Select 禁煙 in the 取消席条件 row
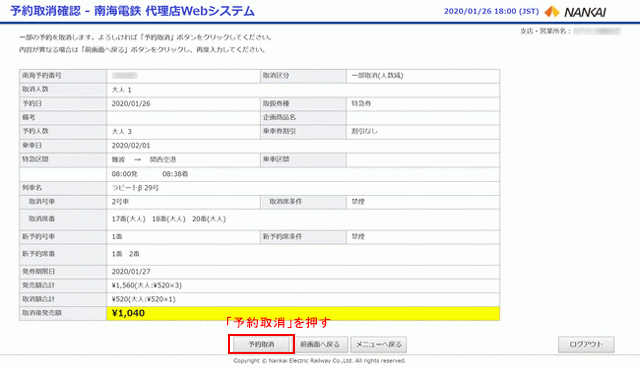The height and width of the screenshot is (370, 640). click(x=358, y=202)
